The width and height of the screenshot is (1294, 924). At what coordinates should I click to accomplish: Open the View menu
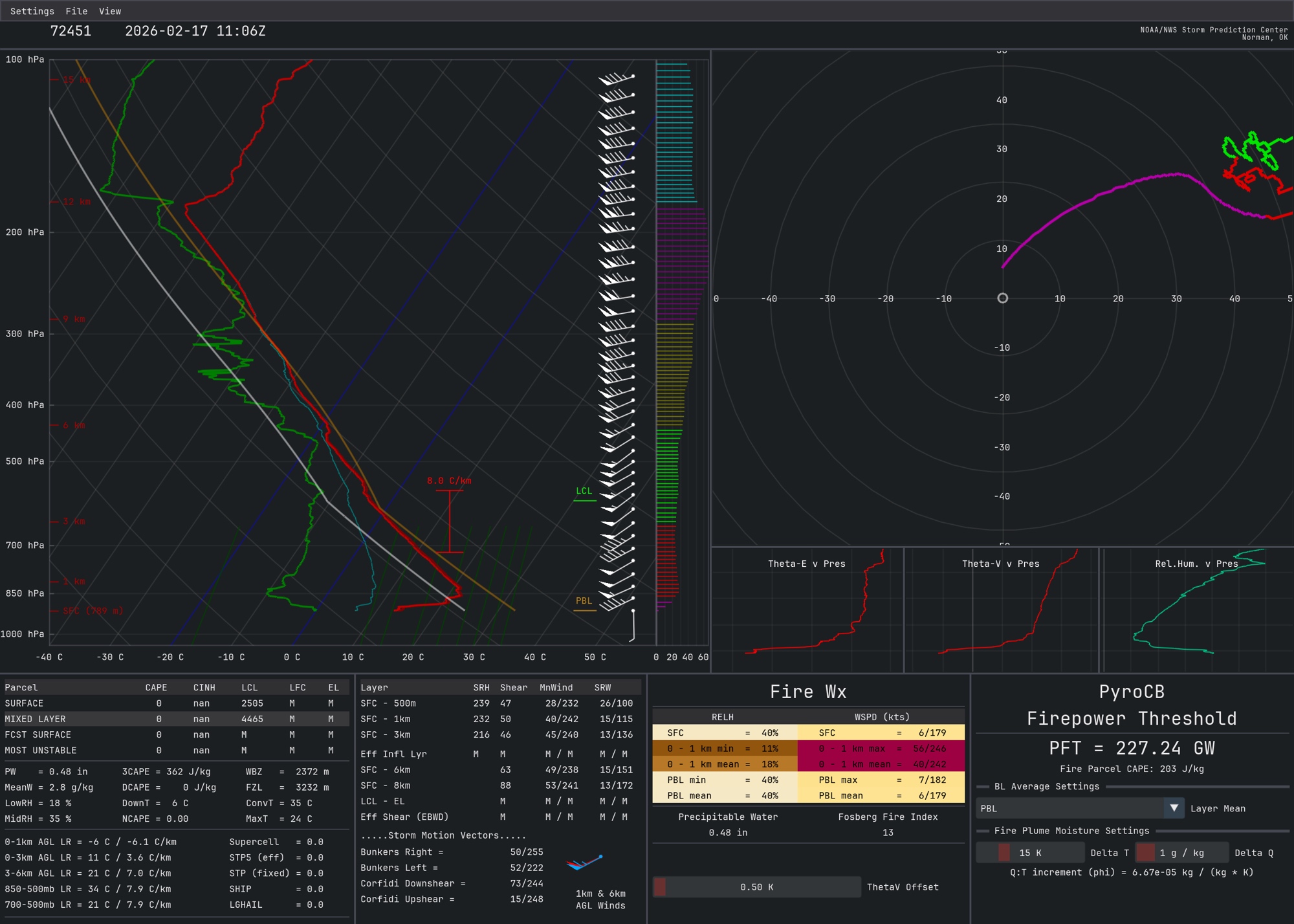click(110, 11)
